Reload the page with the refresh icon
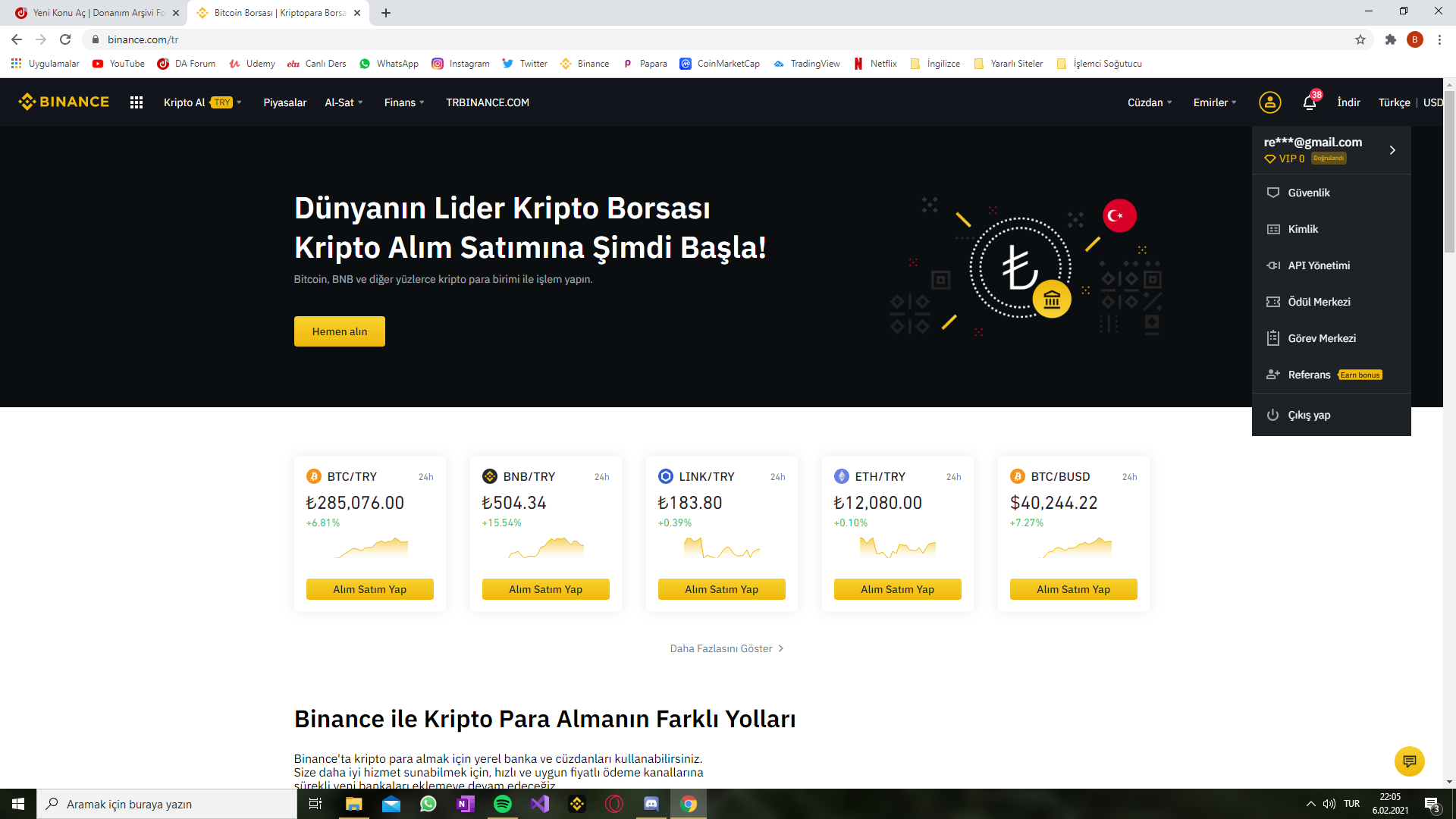Viewport: 1456px width, 819px height. point(65,39)
